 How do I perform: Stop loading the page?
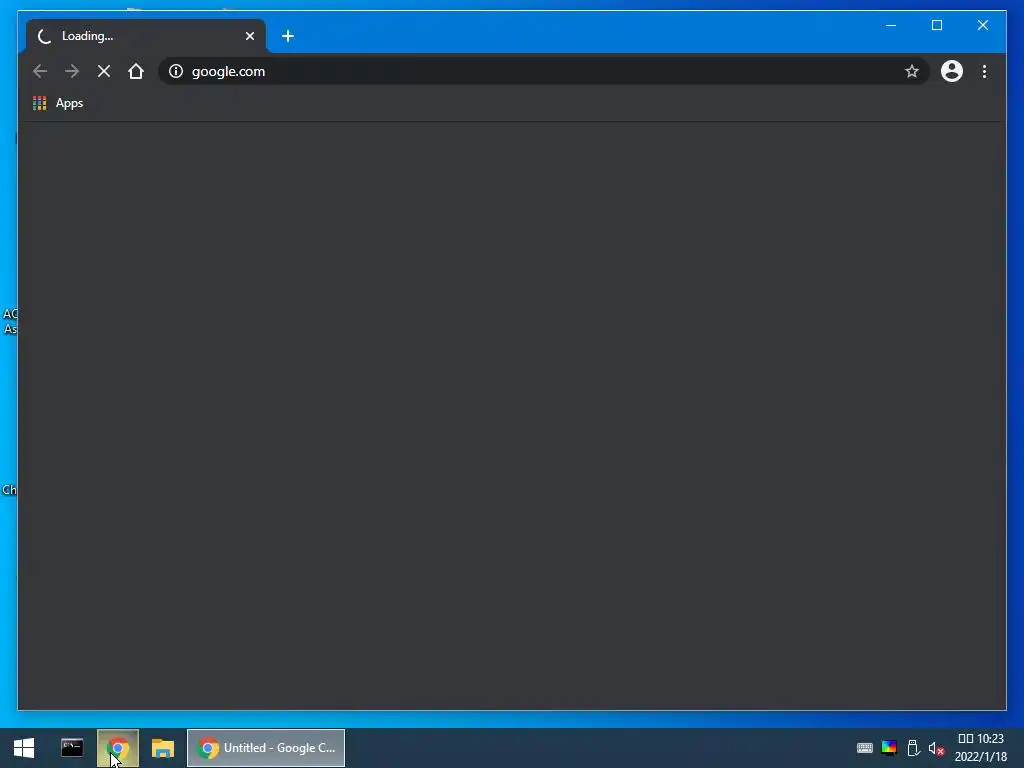point(104,71)
